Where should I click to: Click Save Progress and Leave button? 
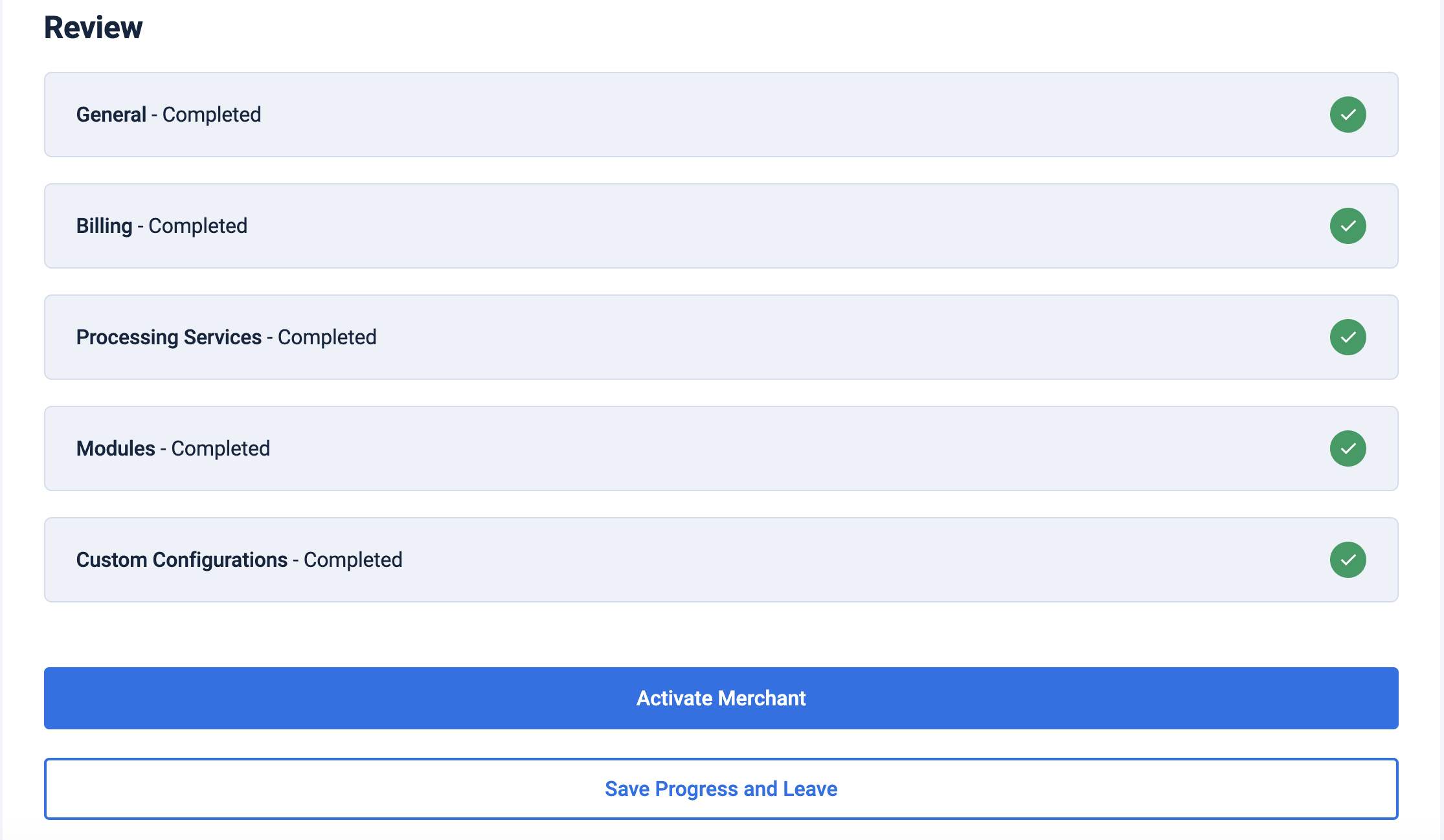(x=720, y=788)
